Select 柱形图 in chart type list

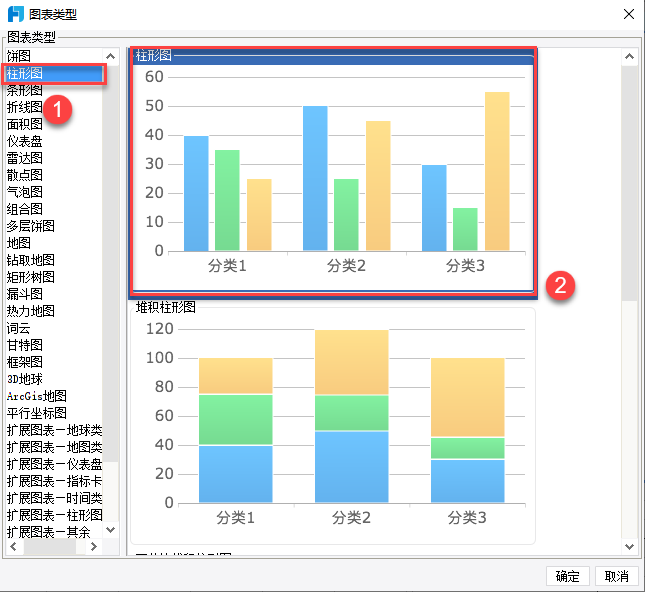pyautogui.click(x=53, y=73)
